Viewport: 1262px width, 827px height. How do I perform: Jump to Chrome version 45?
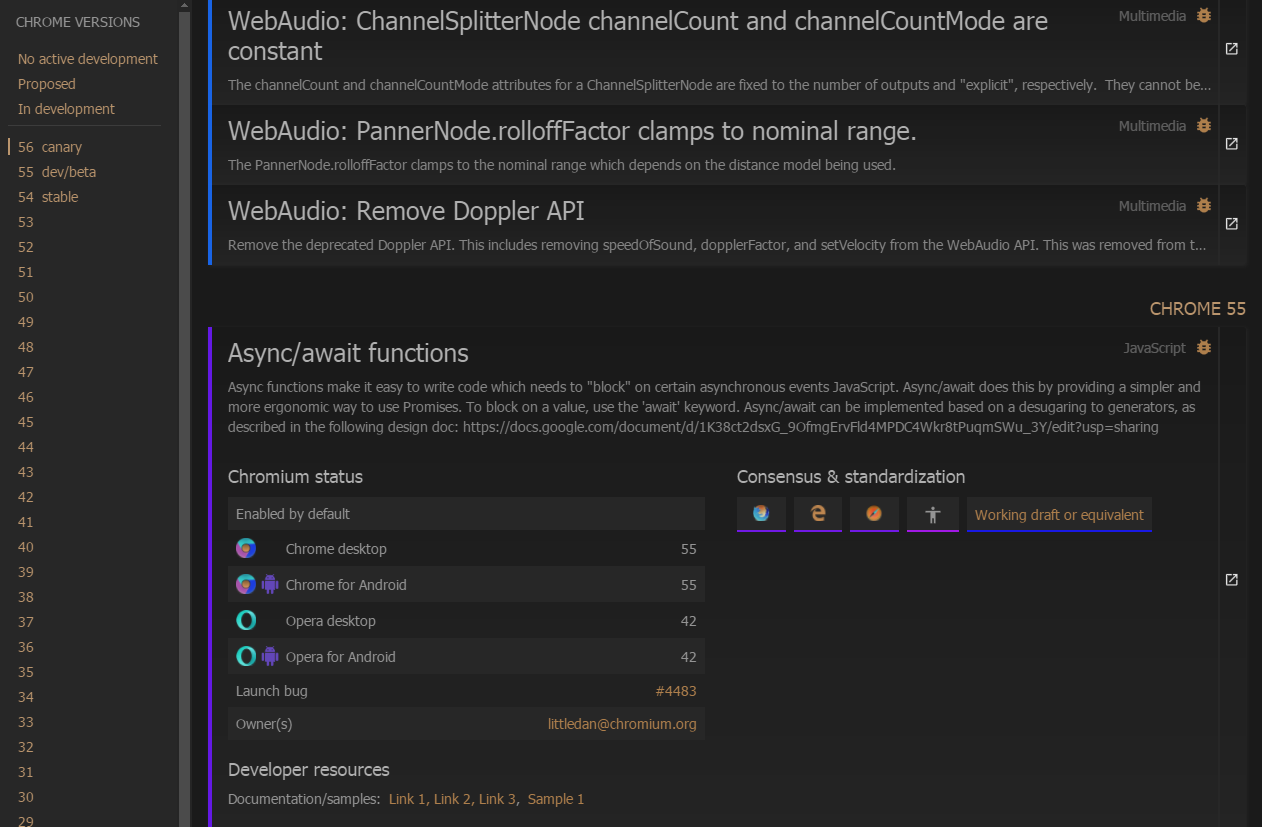point(26,422)
